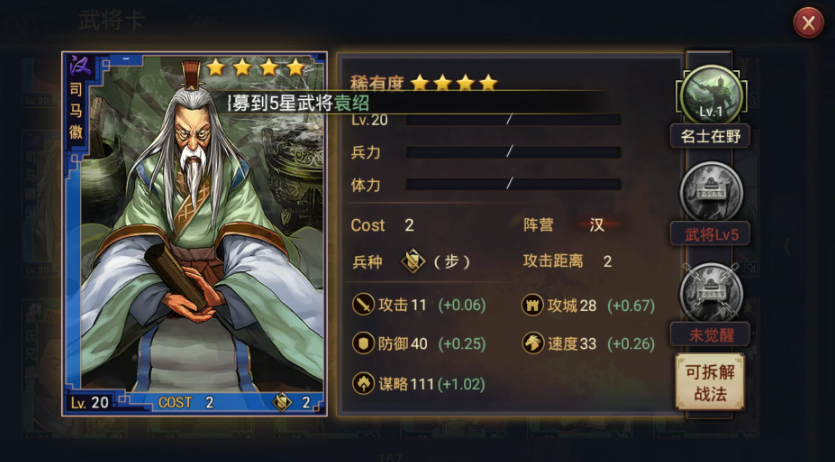Tap the 袁绍 recruitment announcement banner

(x=415, y=102)
